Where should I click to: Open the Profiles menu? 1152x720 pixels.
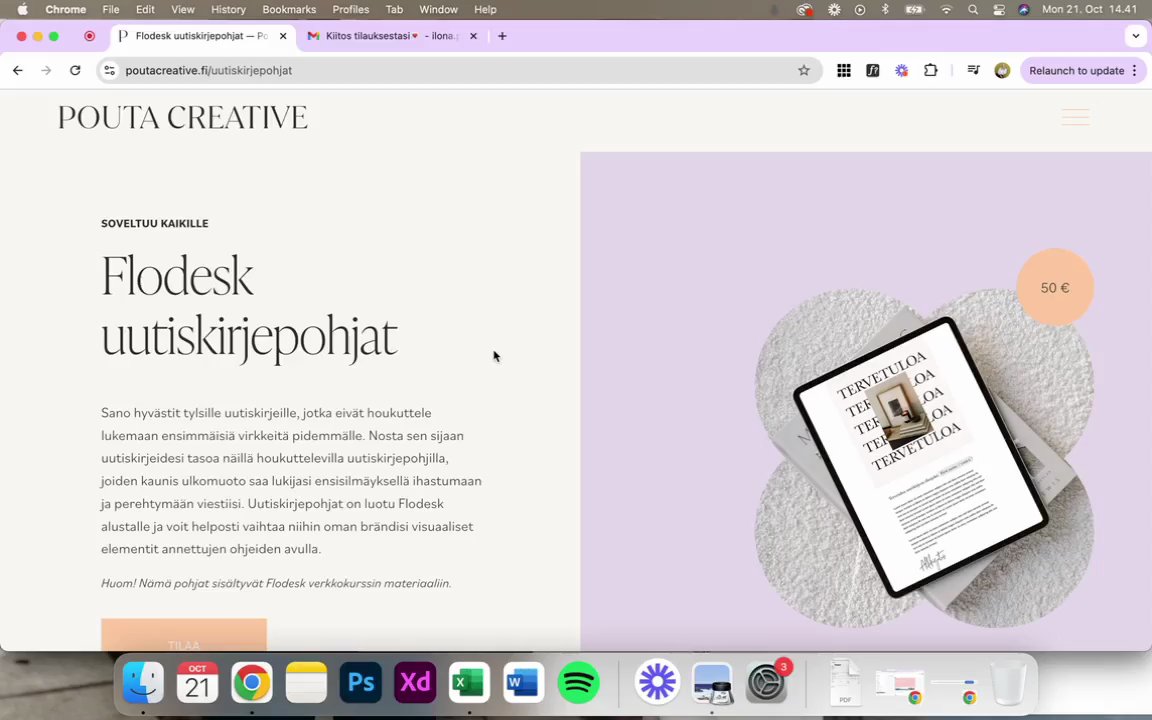[x=350, y=10]
